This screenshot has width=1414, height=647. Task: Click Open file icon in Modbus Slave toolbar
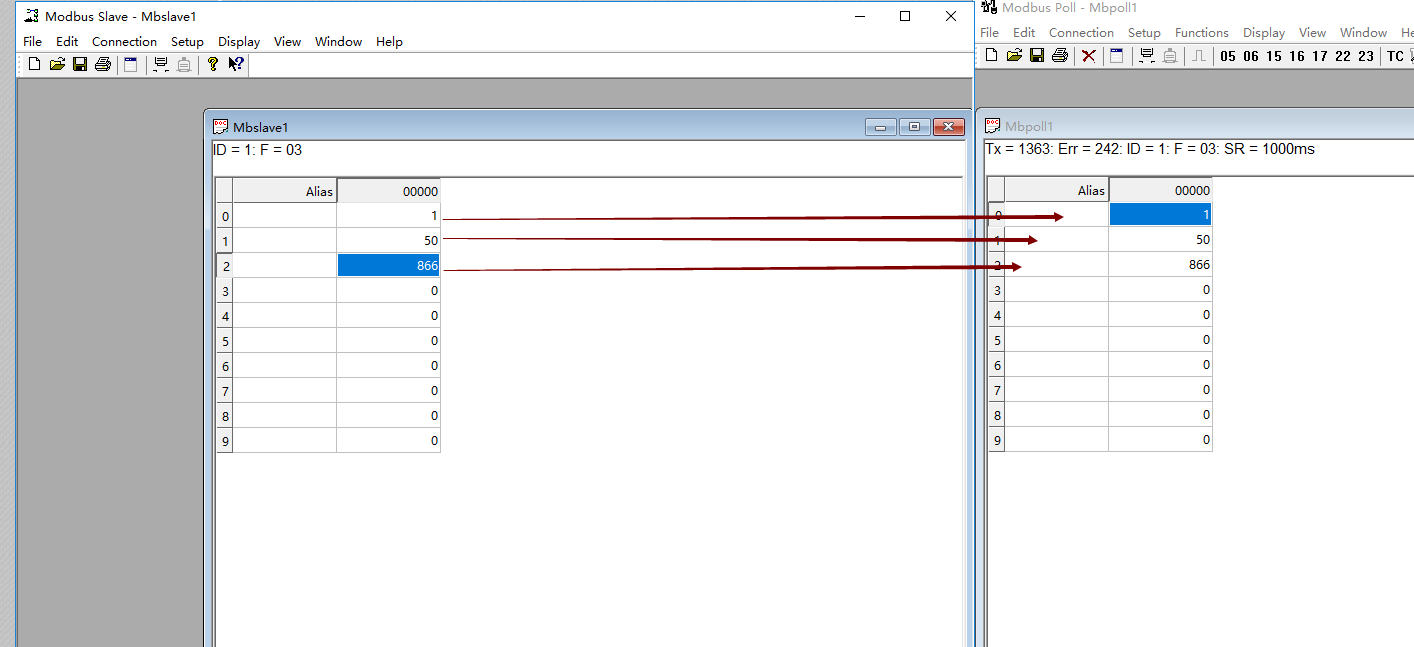[57, 65]
